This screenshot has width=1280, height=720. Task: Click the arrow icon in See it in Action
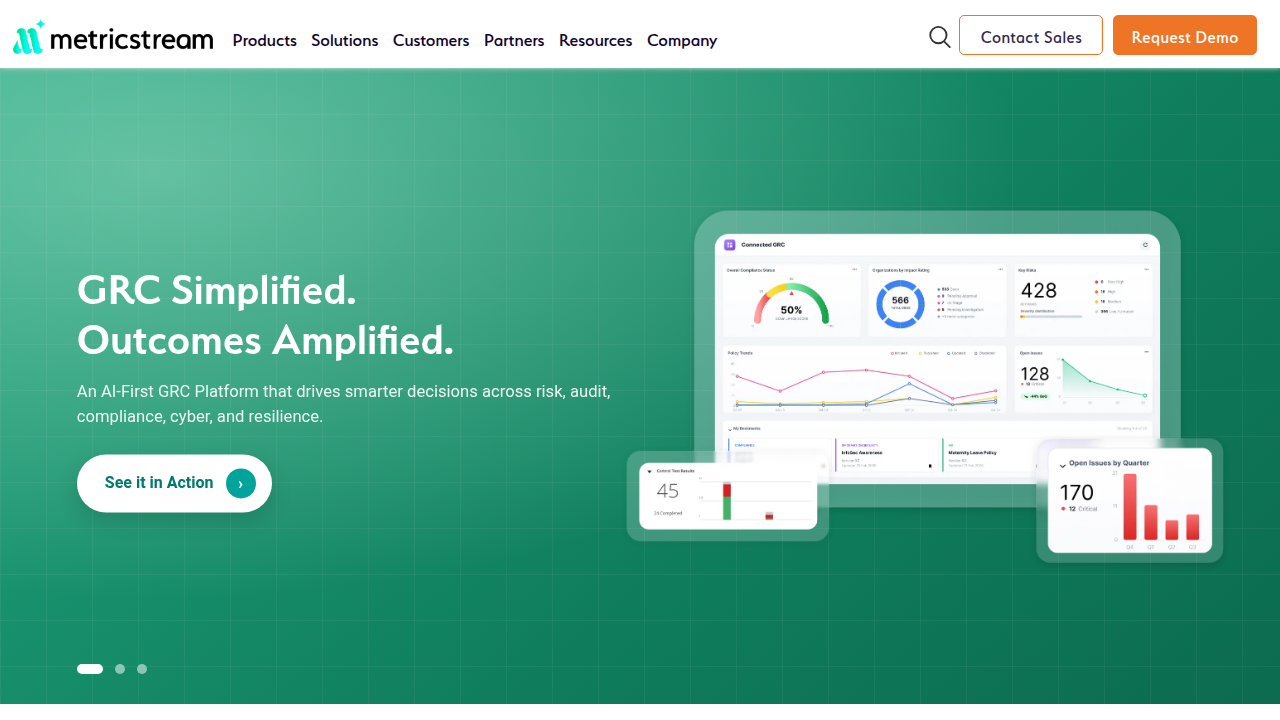click(x=241, y=484)
